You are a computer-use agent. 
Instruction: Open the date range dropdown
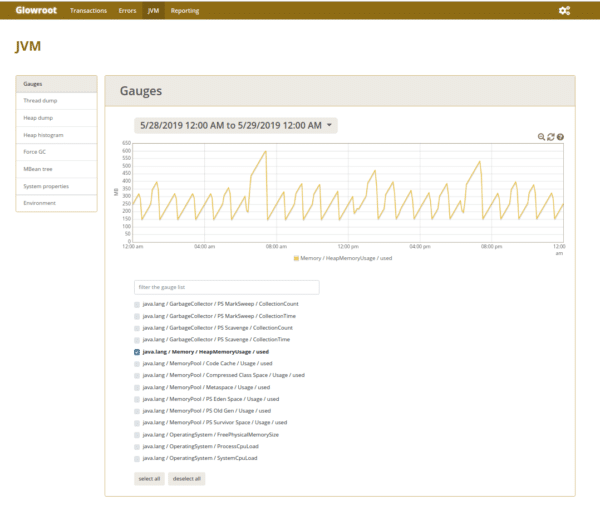[236, 125]
